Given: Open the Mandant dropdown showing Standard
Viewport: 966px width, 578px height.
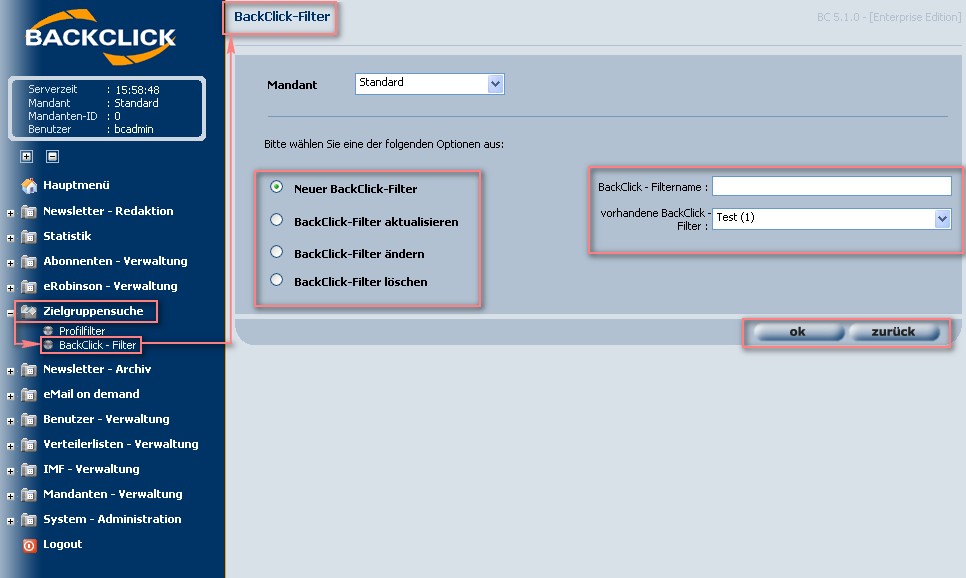Looking at the screenshot, I should [429, 84].
